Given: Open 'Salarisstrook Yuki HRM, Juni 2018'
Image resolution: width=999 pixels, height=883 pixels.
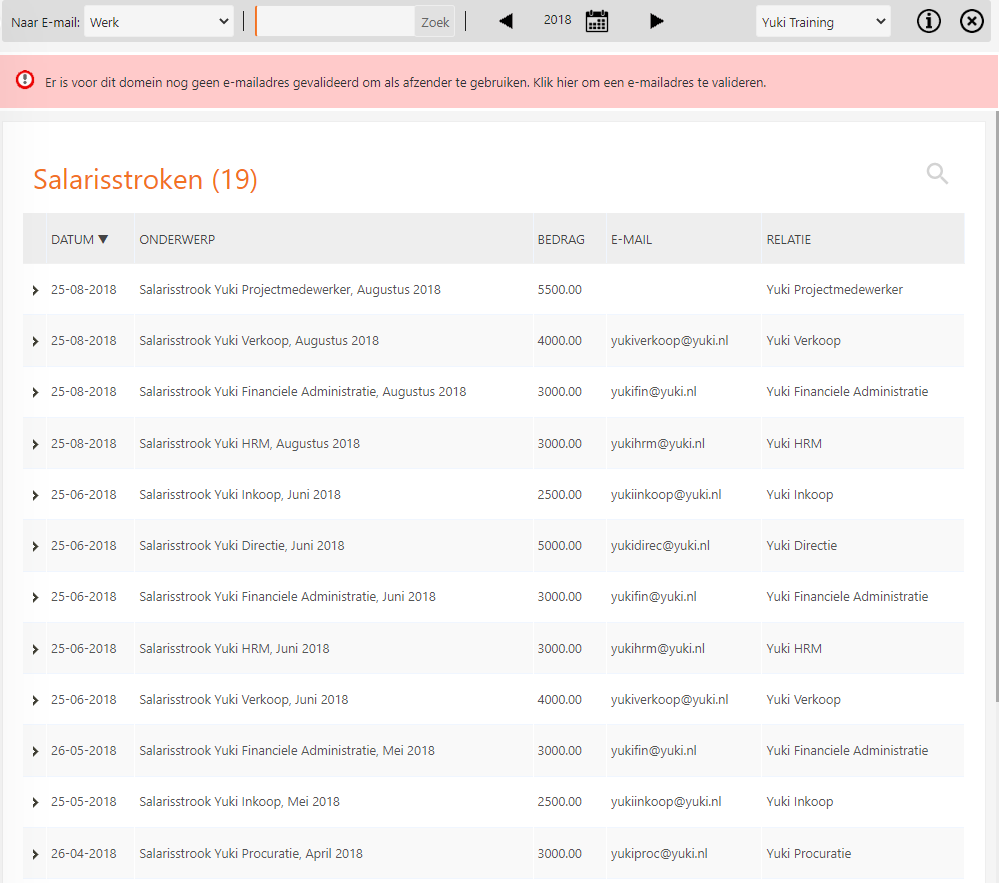Looking at the screenshot, I should 234,649.
